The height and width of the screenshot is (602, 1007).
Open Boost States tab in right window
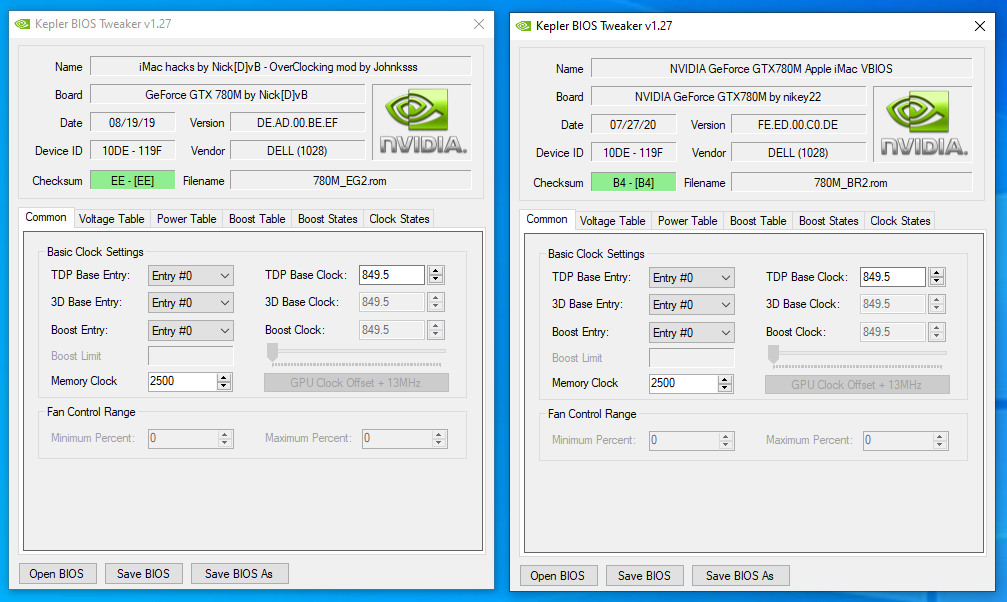(828, 221)
